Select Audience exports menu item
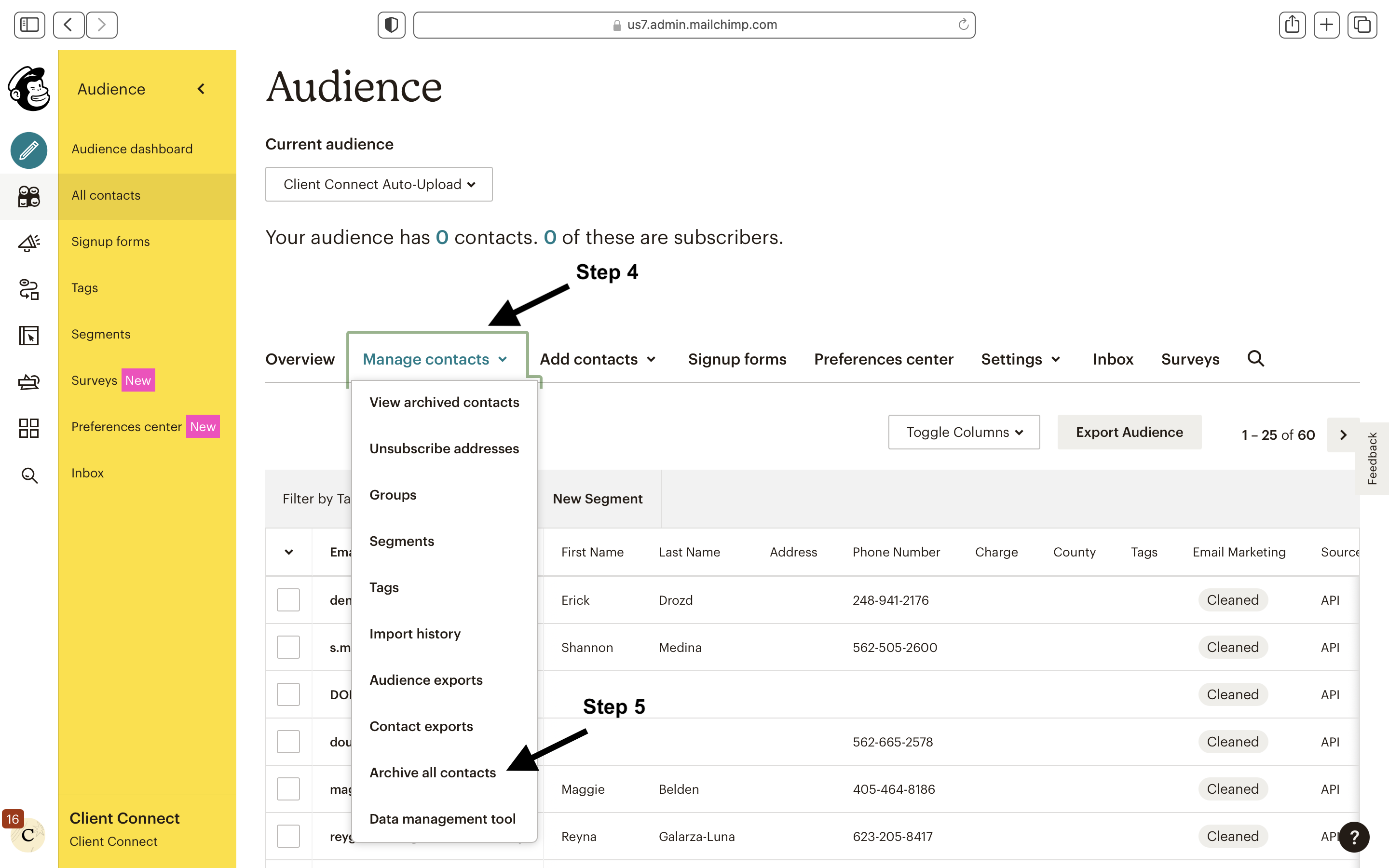The width and height of the screenshot is (1389, 868). tap(444, 680)
